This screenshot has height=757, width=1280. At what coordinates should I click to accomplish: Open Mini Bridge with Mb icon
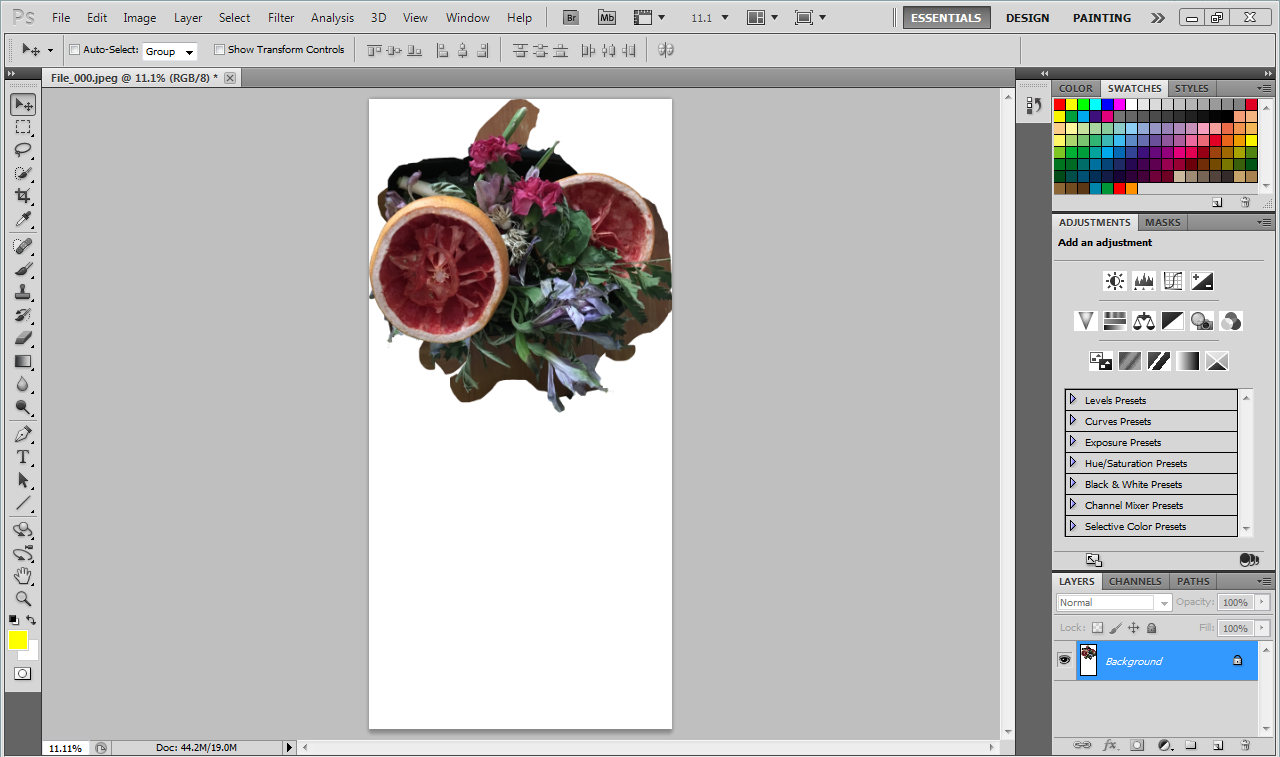[x=607, y=17]
